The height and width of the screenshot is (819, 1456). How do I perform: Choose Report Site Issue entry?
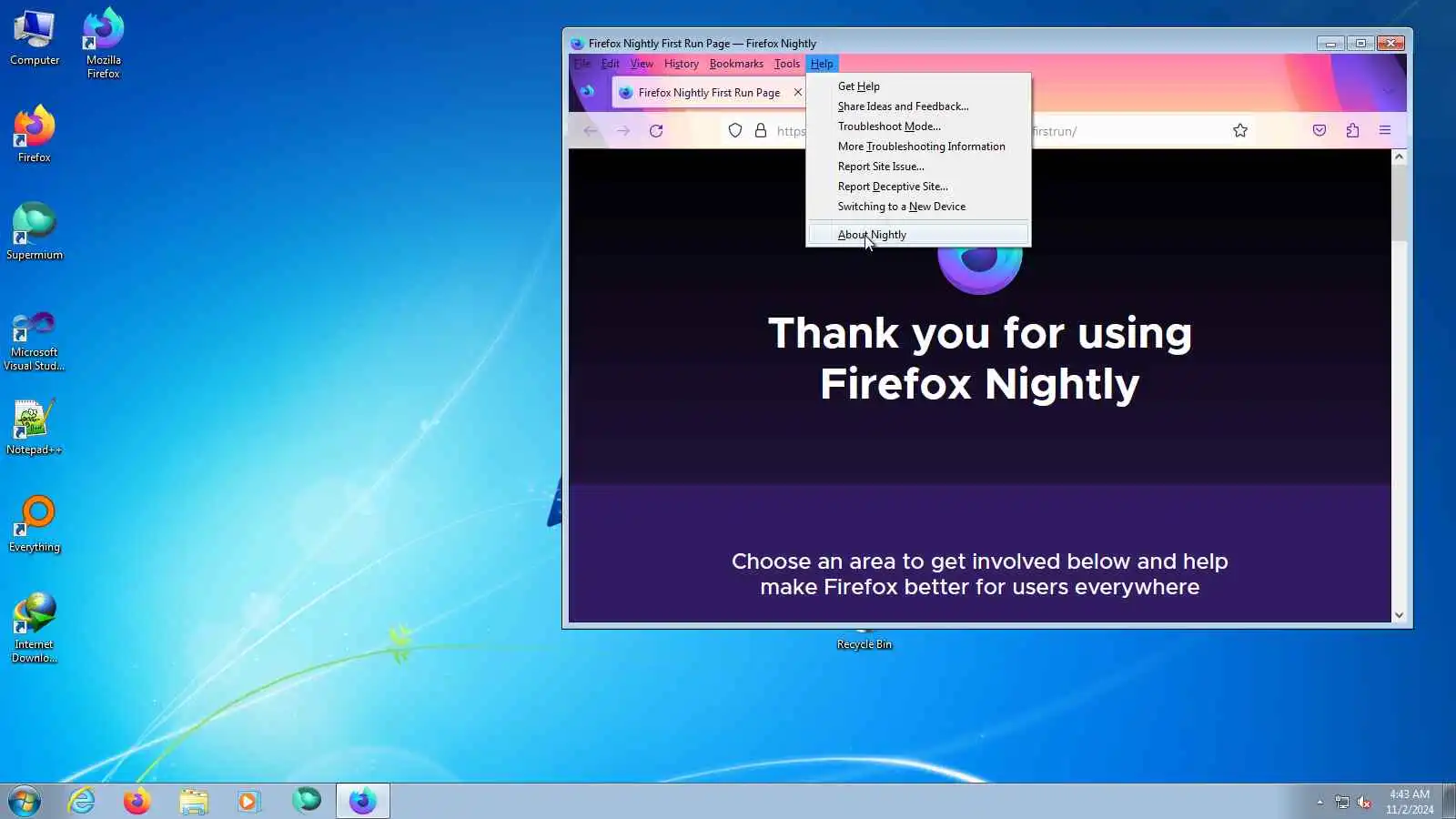tap(918, 167)
